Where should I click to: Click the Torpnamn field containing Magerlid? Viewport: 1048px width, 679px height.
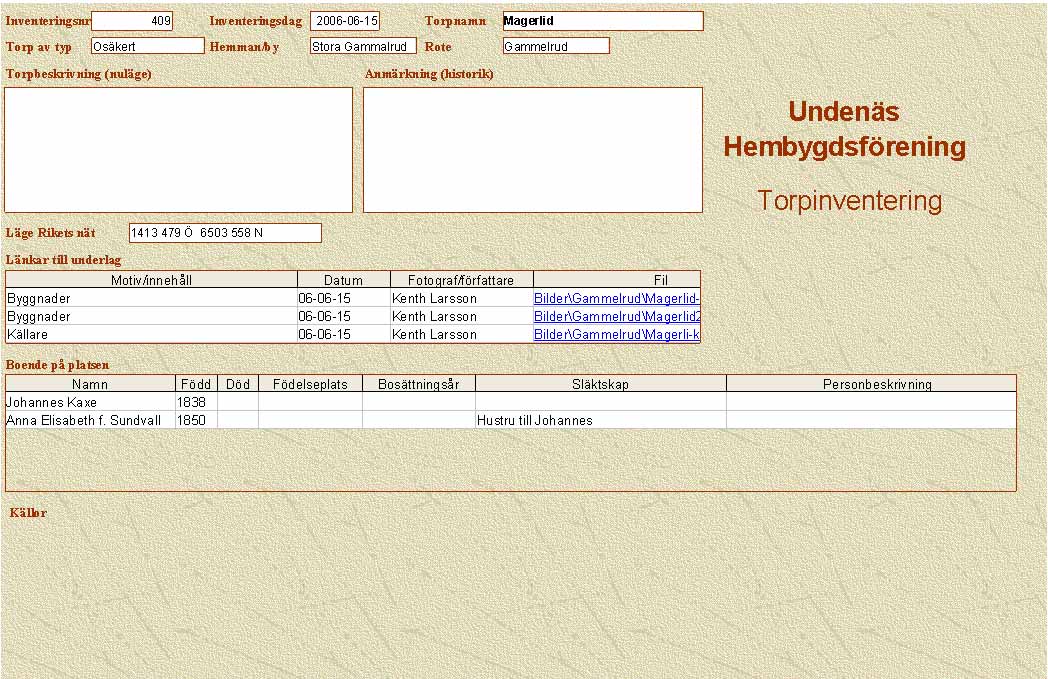pyautogui.click(x=602, y=21)
